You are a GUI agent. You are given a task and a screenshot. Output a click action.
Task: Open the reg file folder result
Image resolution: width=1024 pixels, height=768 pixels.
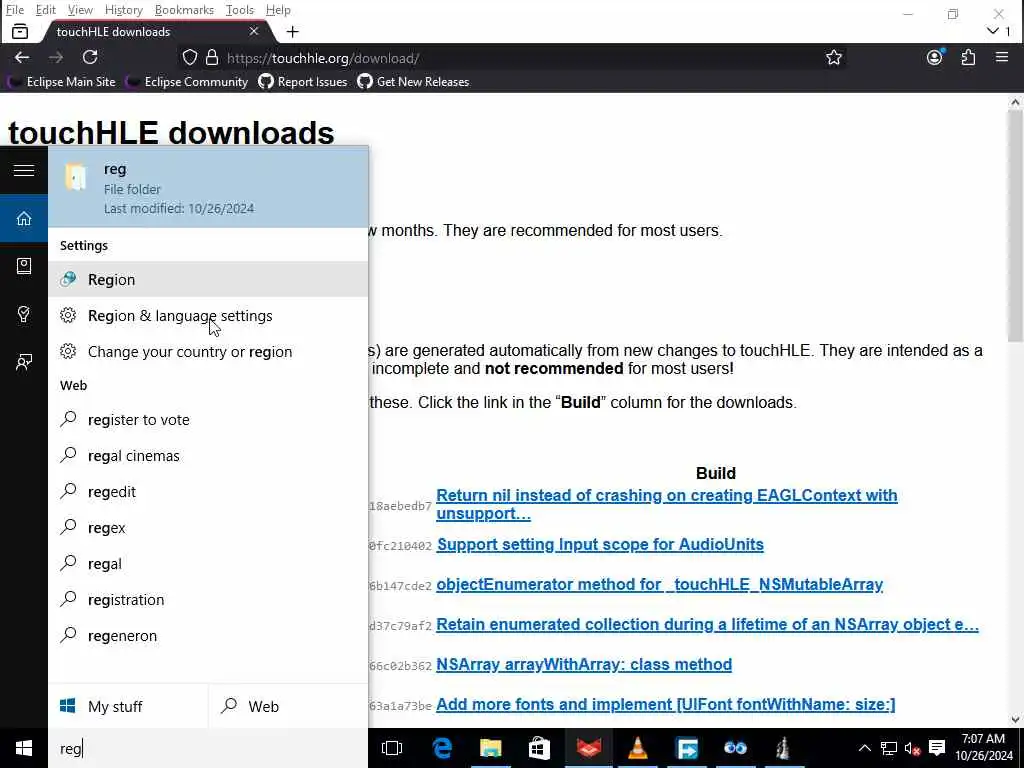pos(208,187)
